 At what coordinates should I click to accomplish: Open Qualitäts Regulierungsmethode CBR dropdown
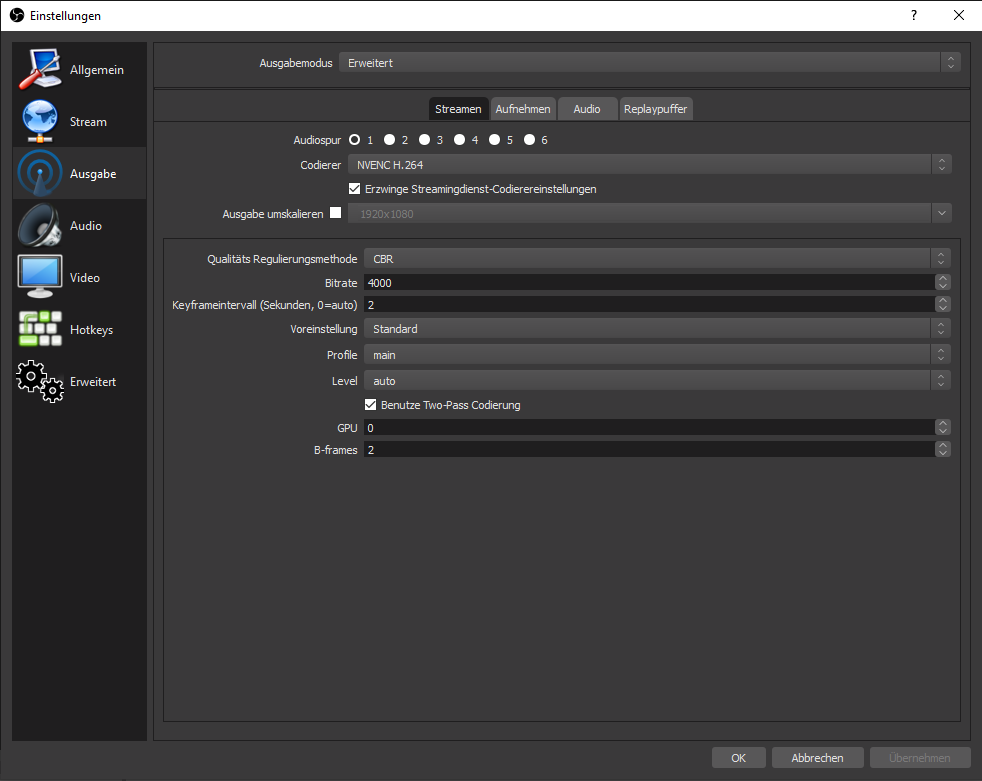click(656, 259)
